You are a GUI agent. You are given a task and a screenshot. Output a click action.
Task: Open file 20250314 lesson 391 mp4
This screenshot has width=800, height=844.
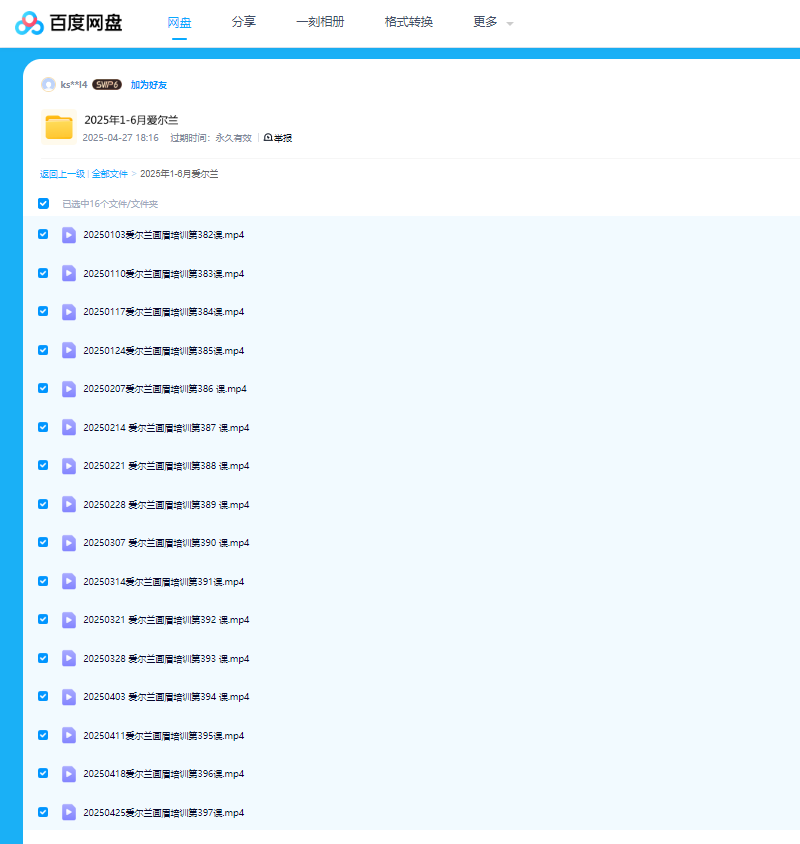click(163, 582)
